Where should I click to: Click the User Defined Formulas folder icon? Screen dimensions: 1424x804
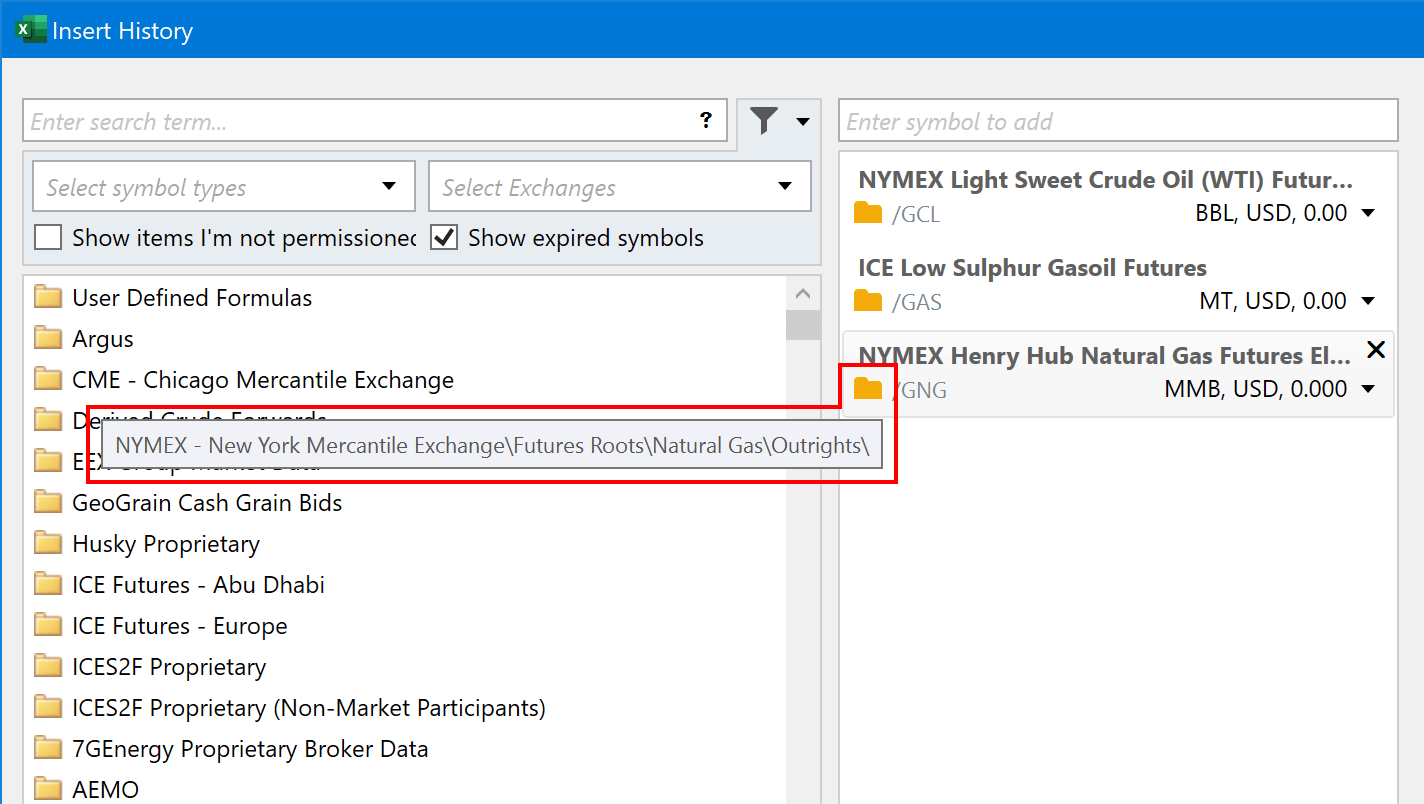pyautogui.click(x=48, y=298)
